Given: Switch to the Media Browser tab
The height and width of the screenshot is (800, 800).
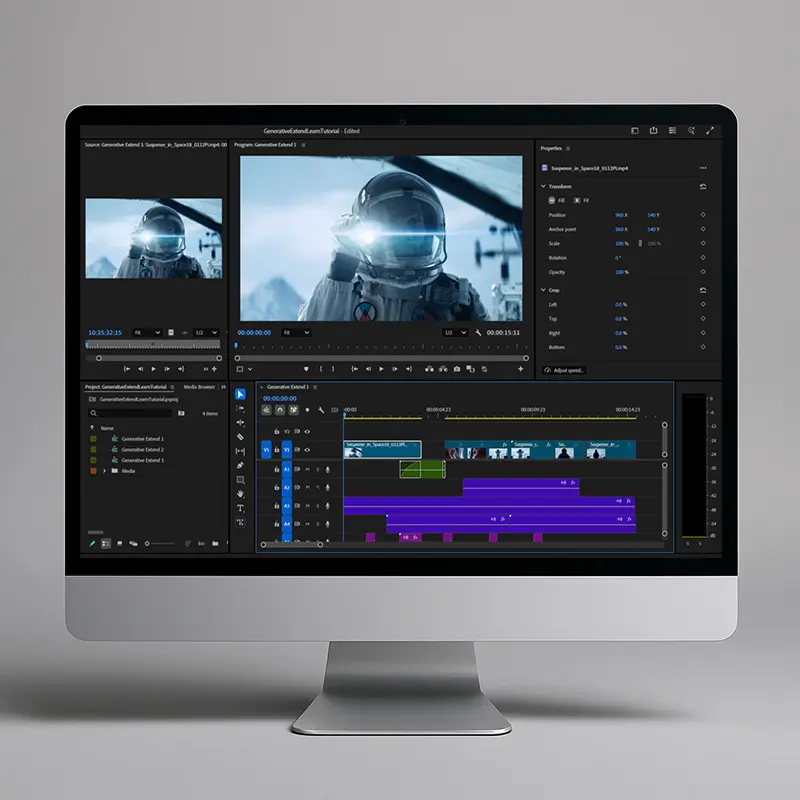Looking at the screenshot, I should click(x=198, y=386).
